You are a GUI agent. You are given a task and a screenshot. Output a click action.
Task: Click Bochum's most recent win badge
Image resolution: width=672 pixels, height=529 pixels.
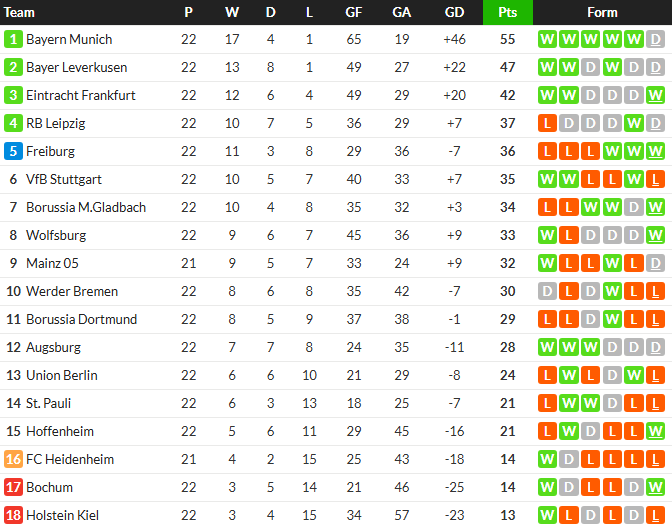click(x=655, y=487)
